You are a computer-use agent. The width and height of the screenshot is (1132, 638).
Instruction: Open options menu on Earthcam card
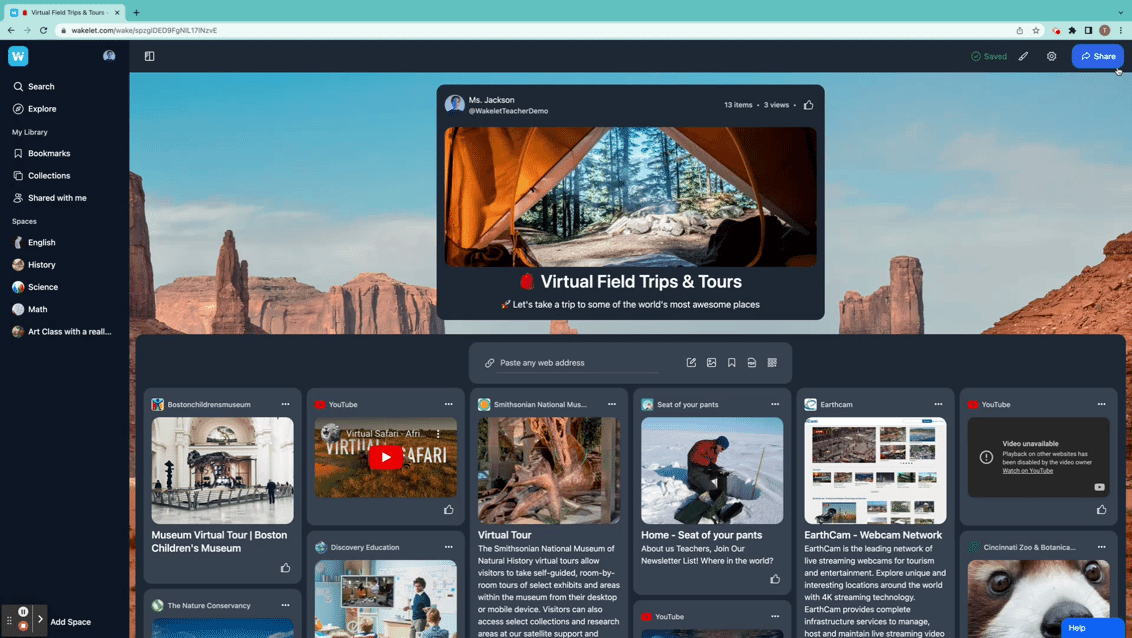pyautogui.click(x=938, y=404)
